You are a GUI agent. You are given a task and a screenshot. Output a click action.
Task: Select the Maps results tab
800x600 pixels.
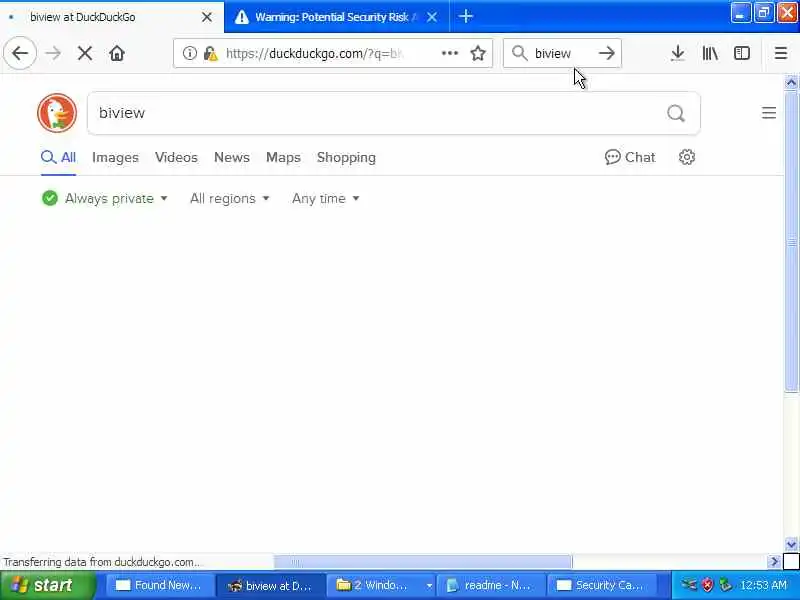[283, 157]
